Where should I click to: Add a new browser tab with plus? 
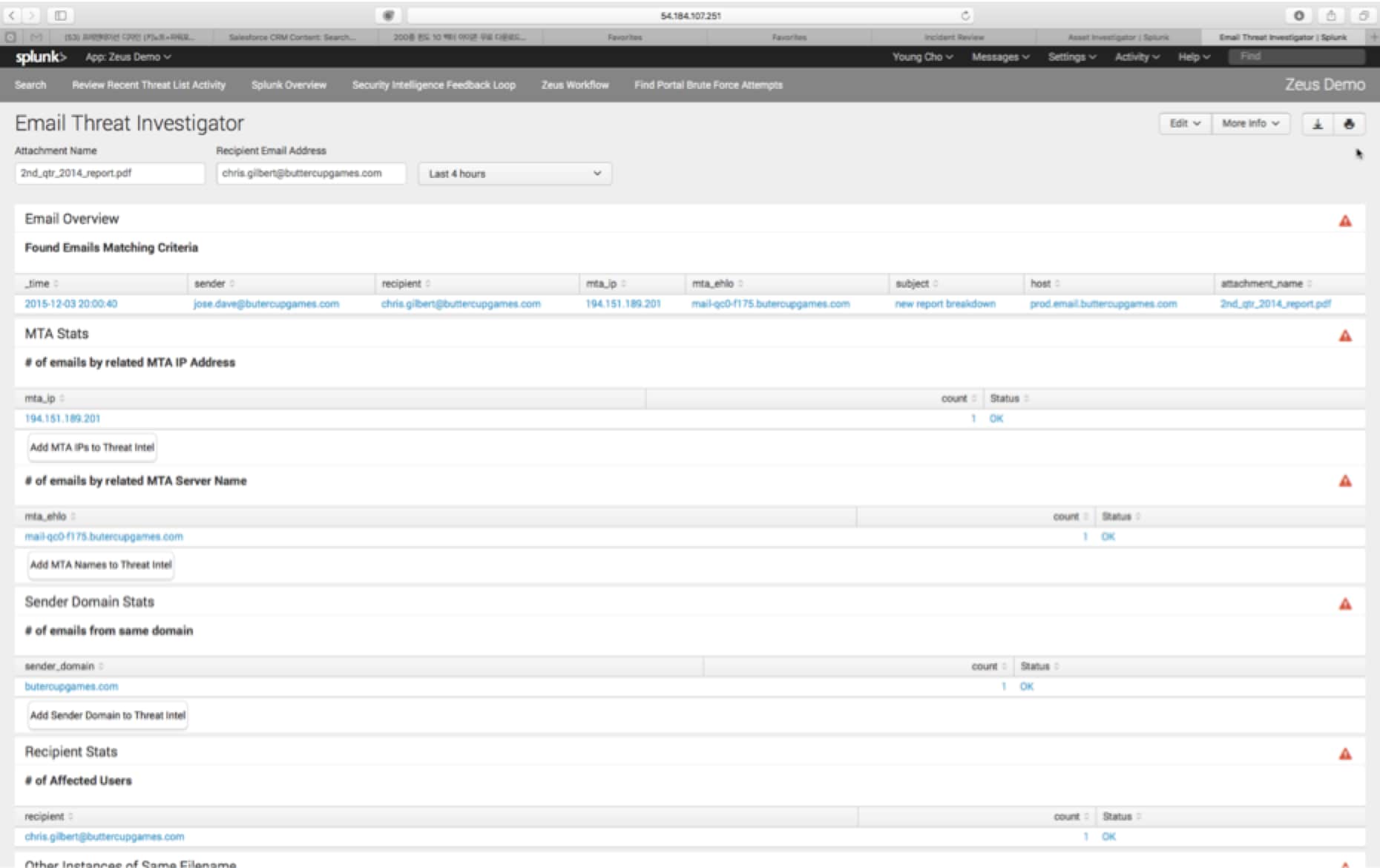pos(1373,36)
